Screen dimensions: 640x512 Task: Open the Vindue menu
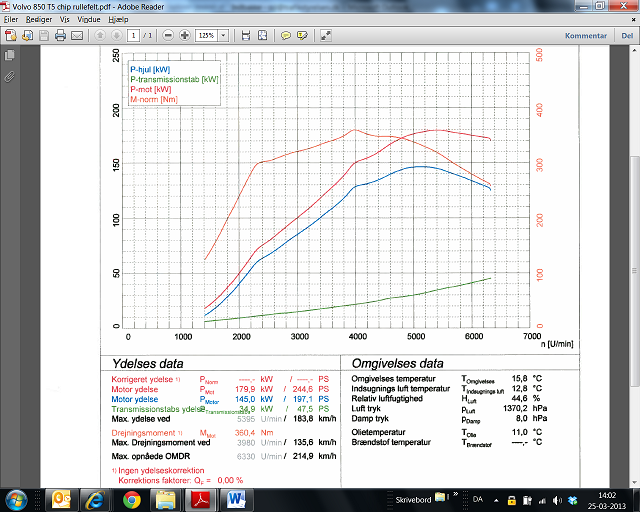[89, 20]
